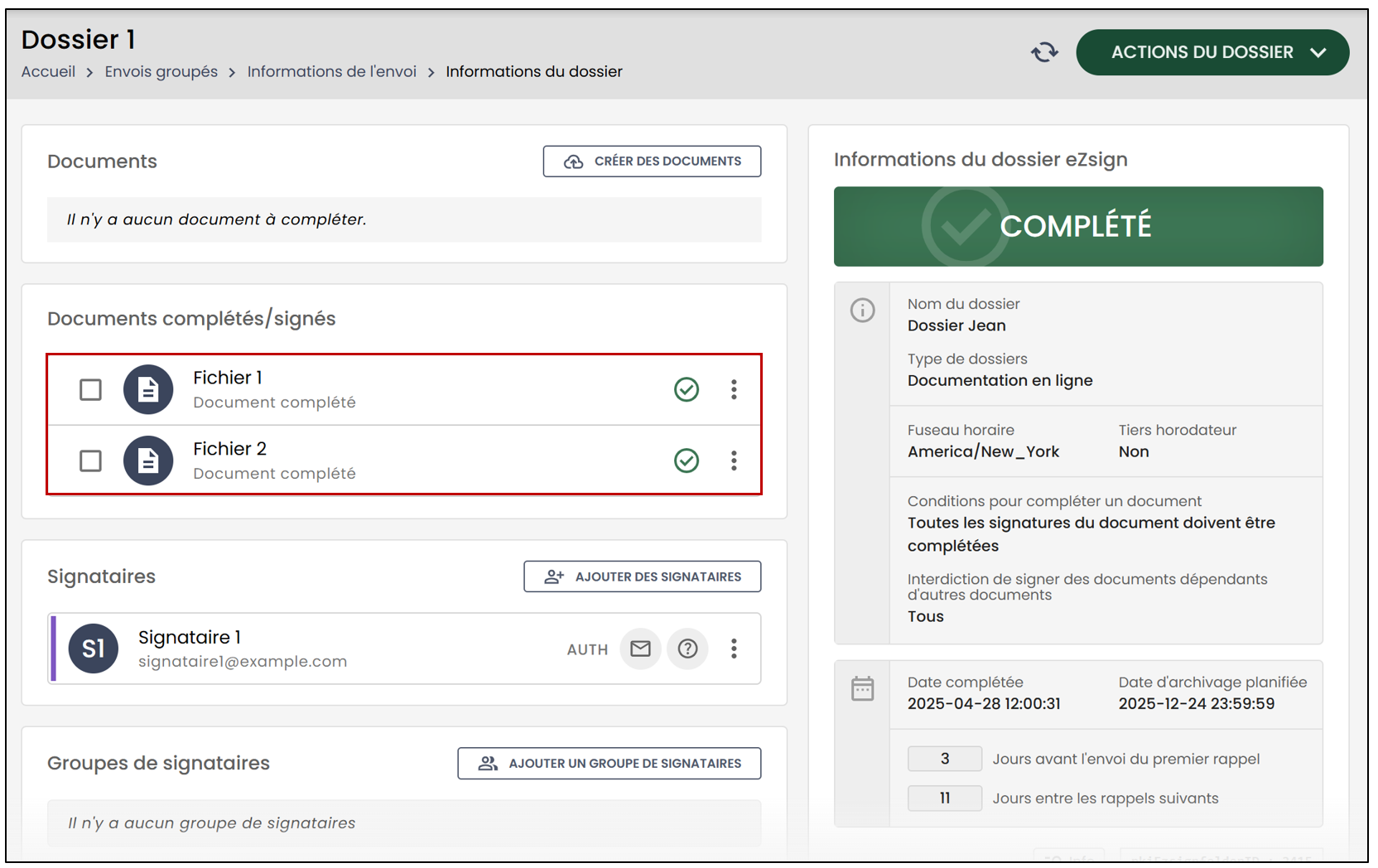Viewport: 1378px width, 868px height.
Task: Click Ajouter des signataires button
Action: point(642,576)
